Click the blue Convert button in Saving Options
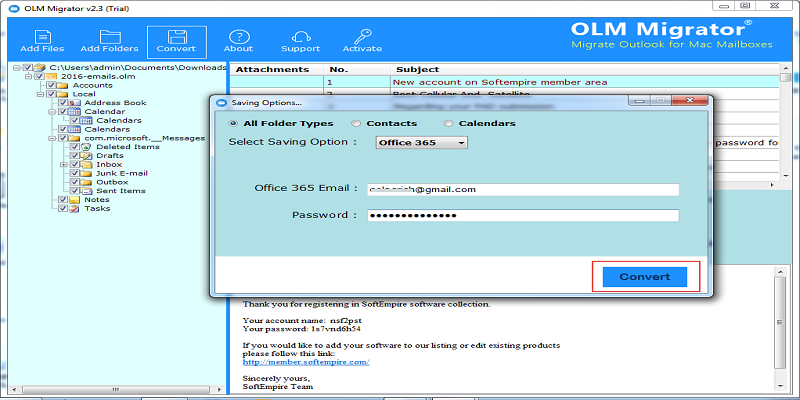This screenshot has height=400, width=800. point(645,277)
